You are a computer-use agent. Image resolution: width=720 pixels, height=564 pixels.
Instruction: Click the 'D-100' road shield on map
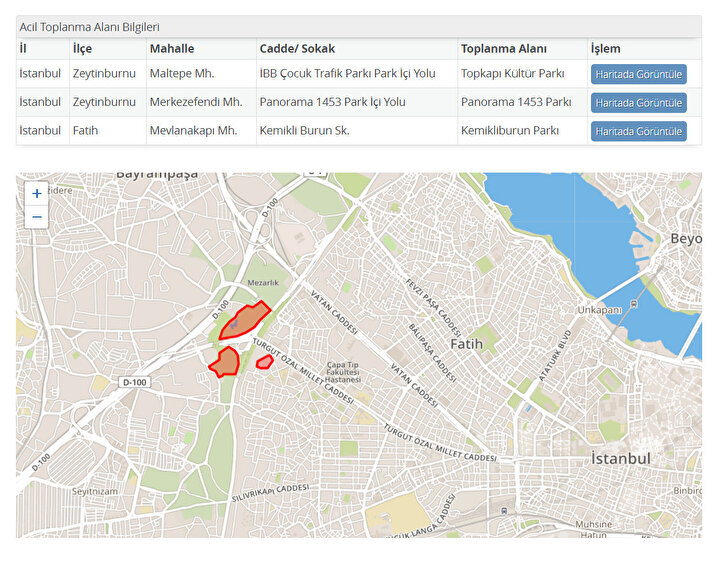135,382
